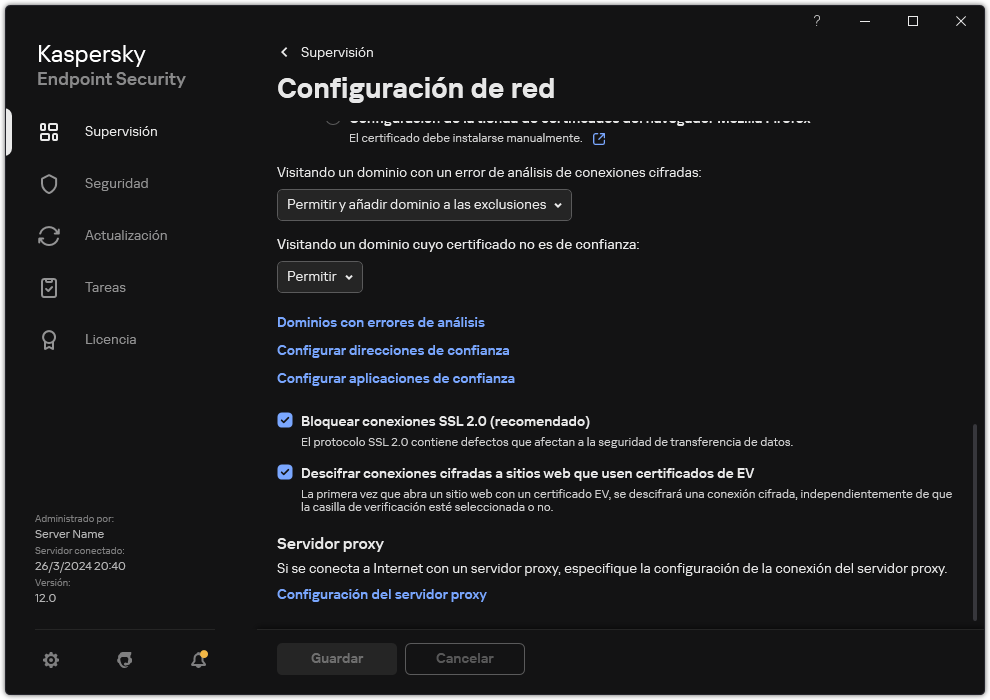Select the Configuración de red title

[417, 89]
